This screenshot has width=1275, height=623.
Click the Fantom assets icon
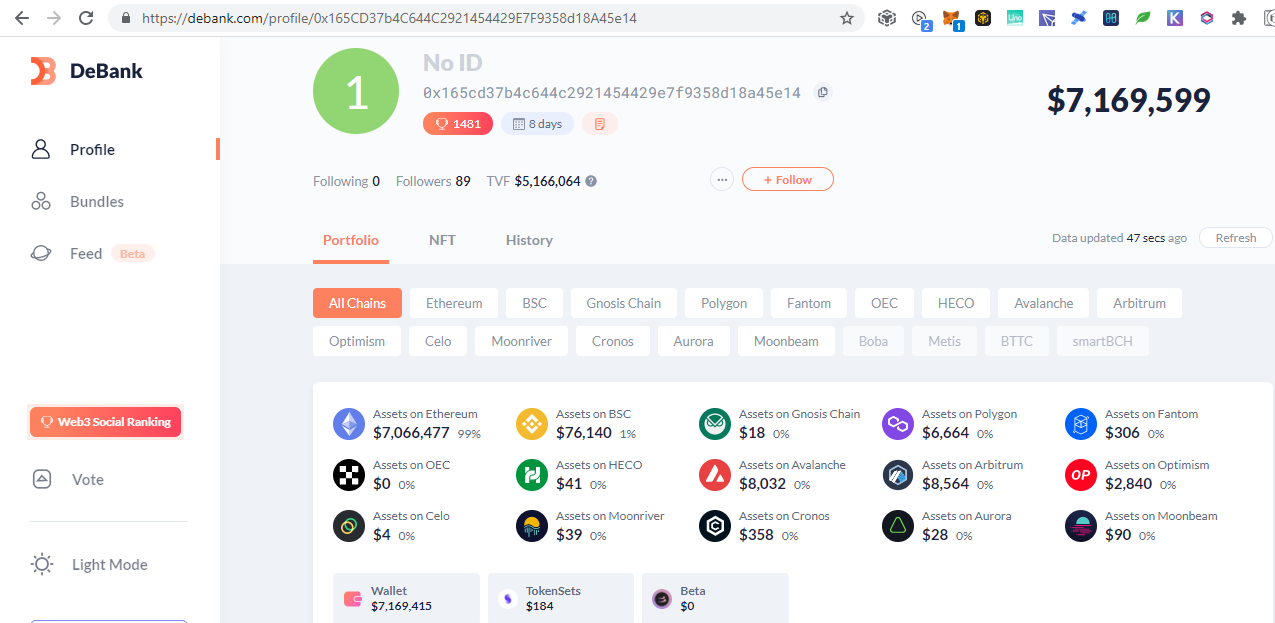(x=1081, y=424)
